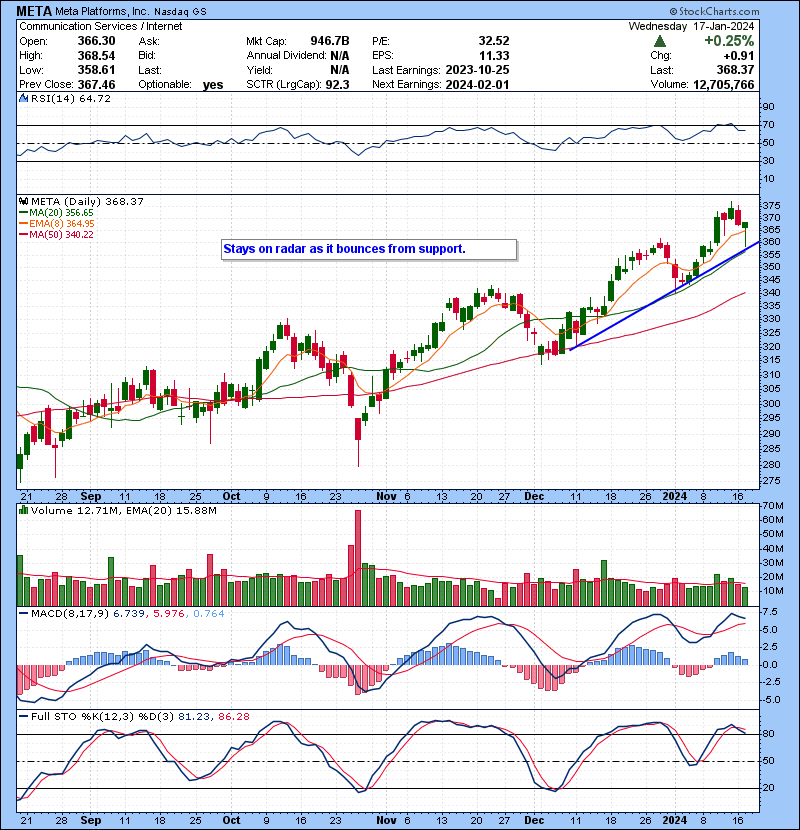Click the volume bars icon beside Volume label

click(23, 511)
